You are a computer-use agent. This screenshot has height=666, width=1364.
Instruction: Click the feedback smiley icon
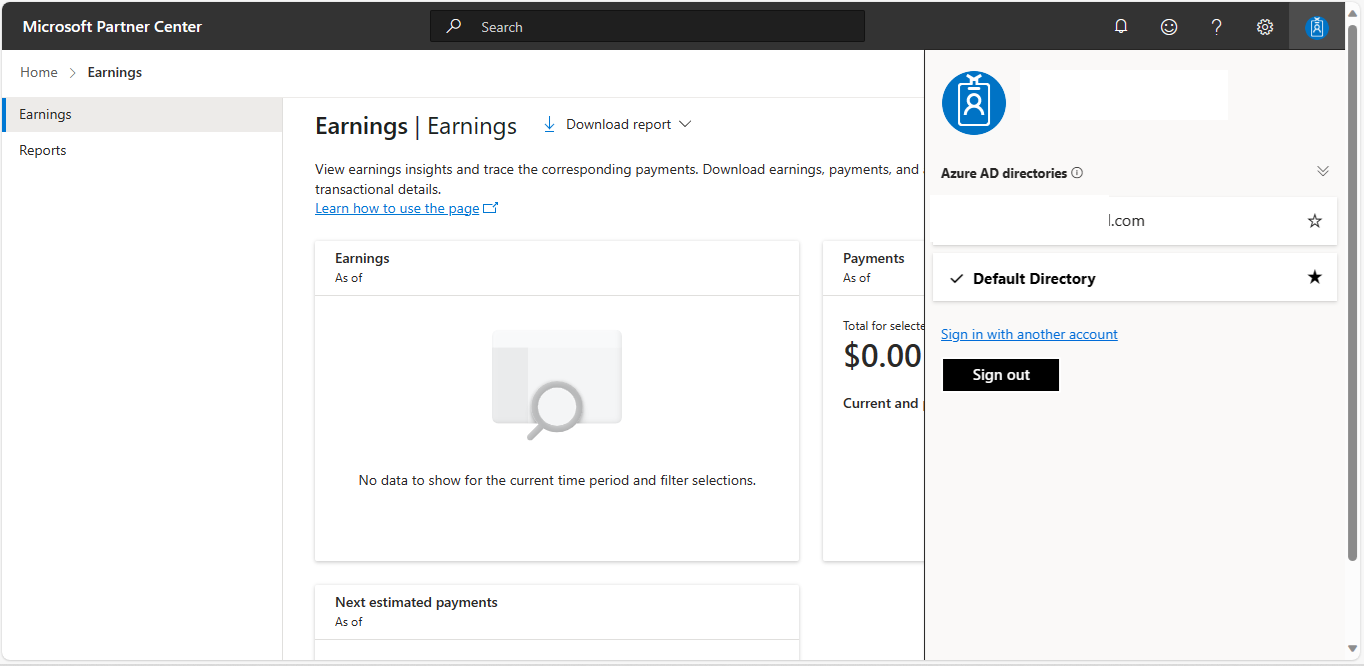[x=1169, y=27]
